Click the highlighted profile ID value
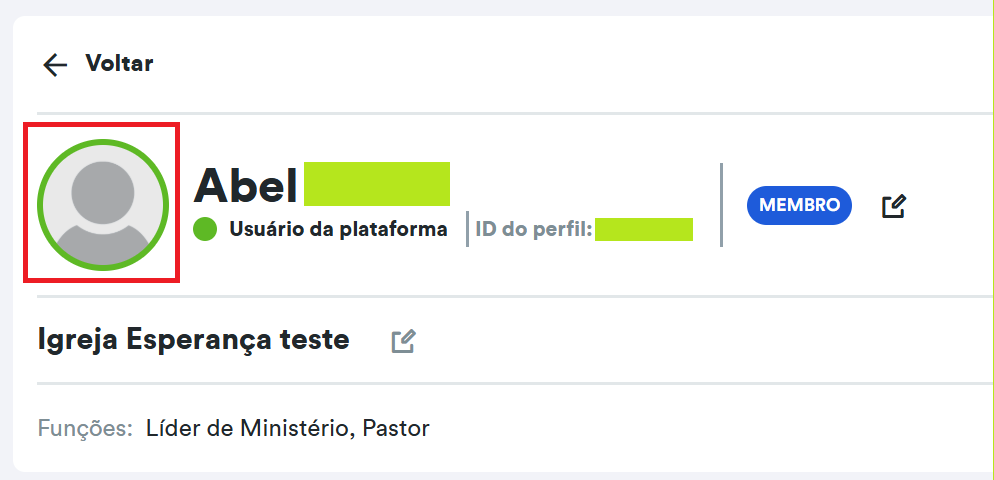 click(x=643, y=229)
